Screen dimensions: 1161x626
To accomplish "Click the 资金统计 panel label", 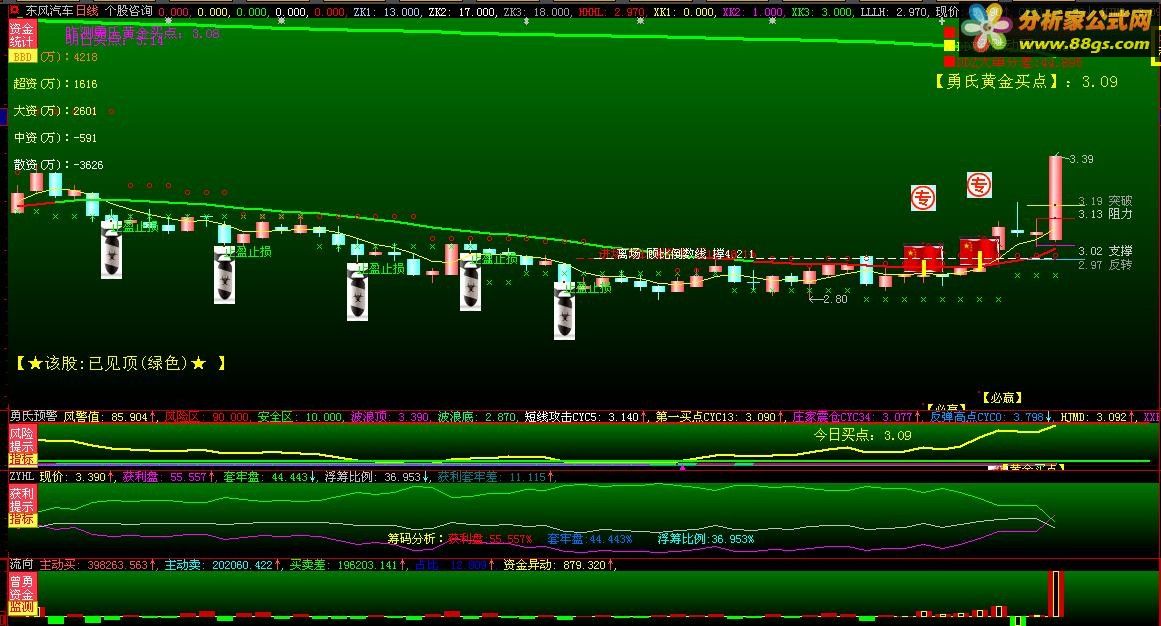I will [x=21, y=35].
